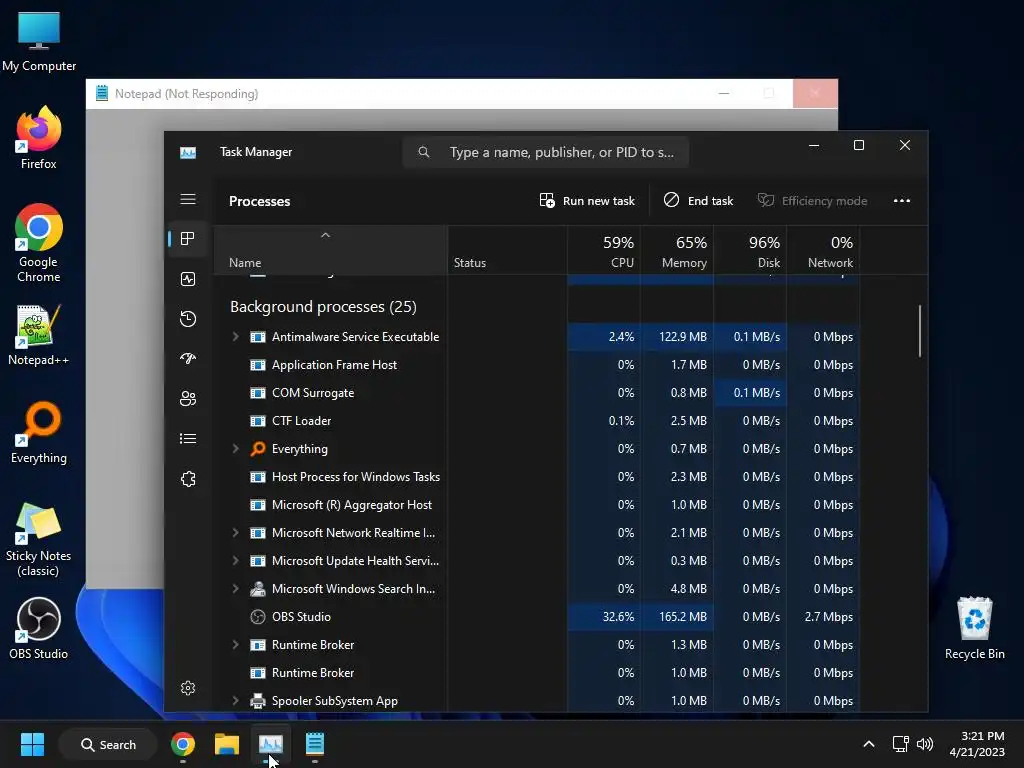
Task: Click the Efficiency mode button
Action: 812,200
